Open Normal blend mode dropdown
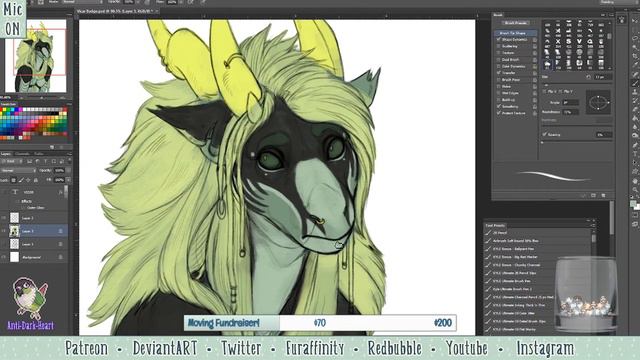The width and height of the screenshot is (640, 360). (x=18, y=170)
